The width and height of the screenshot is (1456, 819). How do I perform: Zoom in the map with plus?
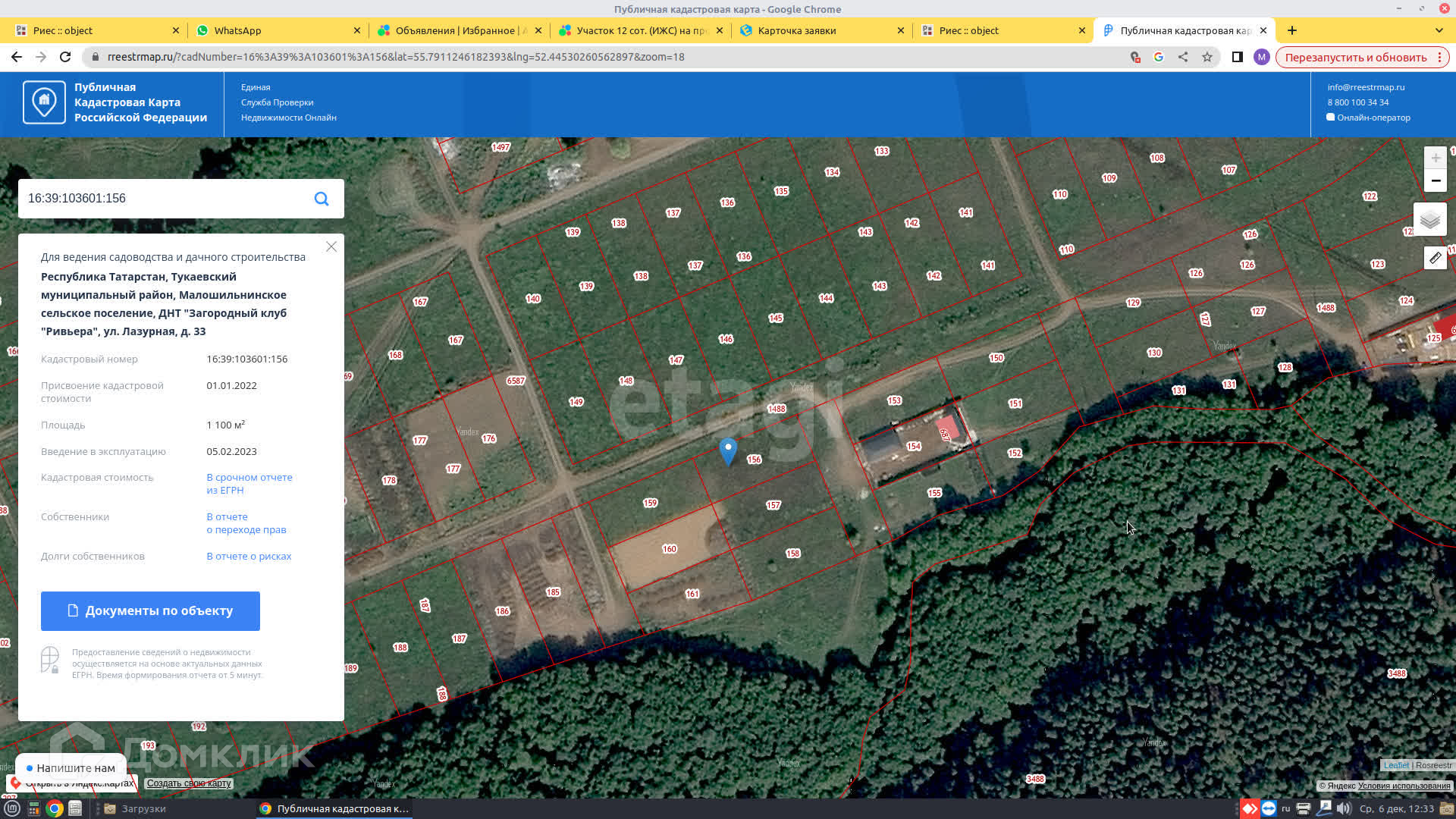point(1435,158)
